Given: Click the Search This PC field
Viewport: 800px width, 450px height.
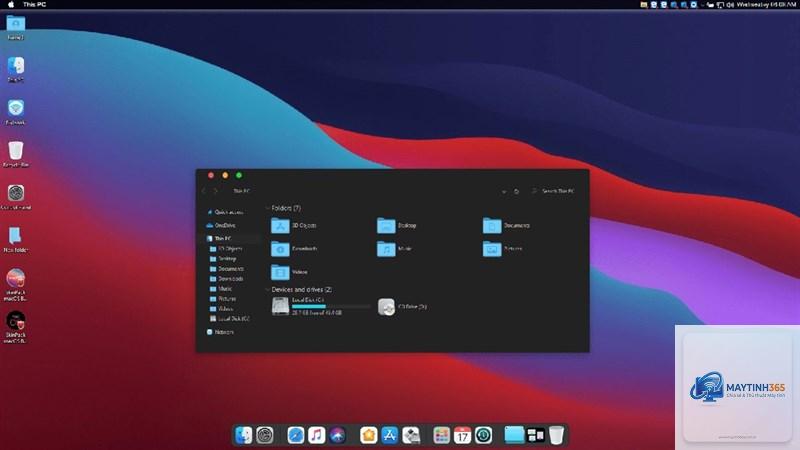Looking at the screenshot, I should coord(554,191).
